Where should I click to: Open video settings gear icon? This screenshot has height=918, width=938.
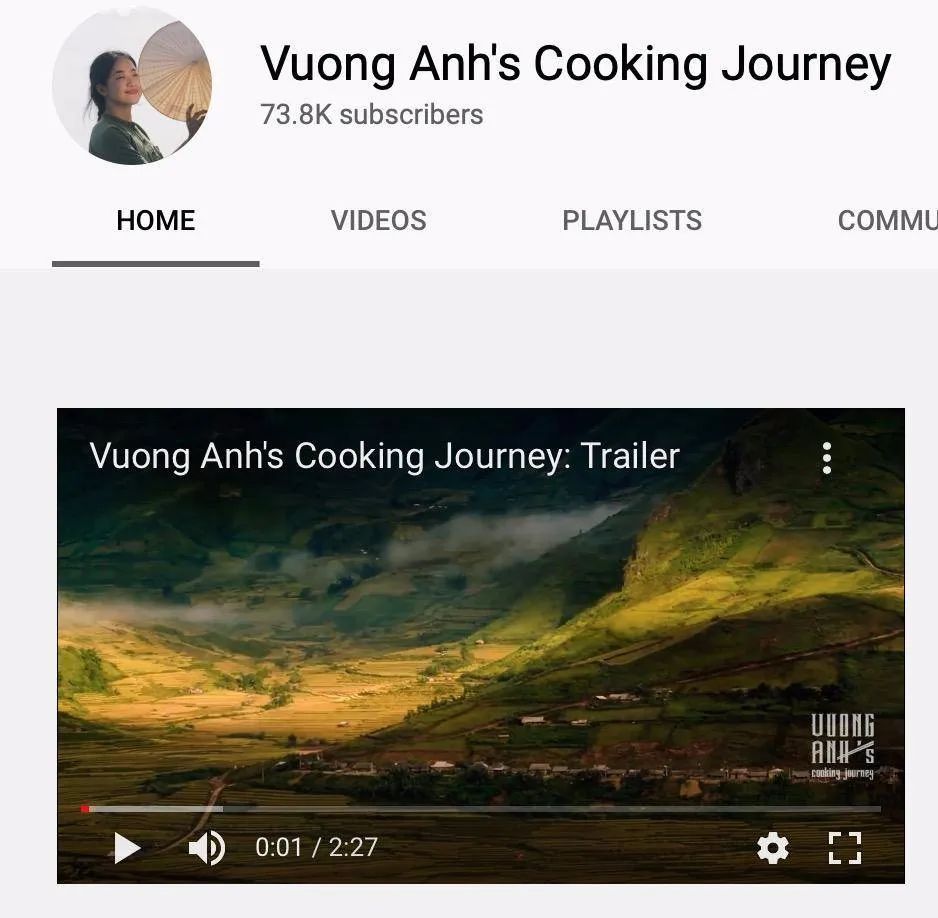click(x=773, y=847)
